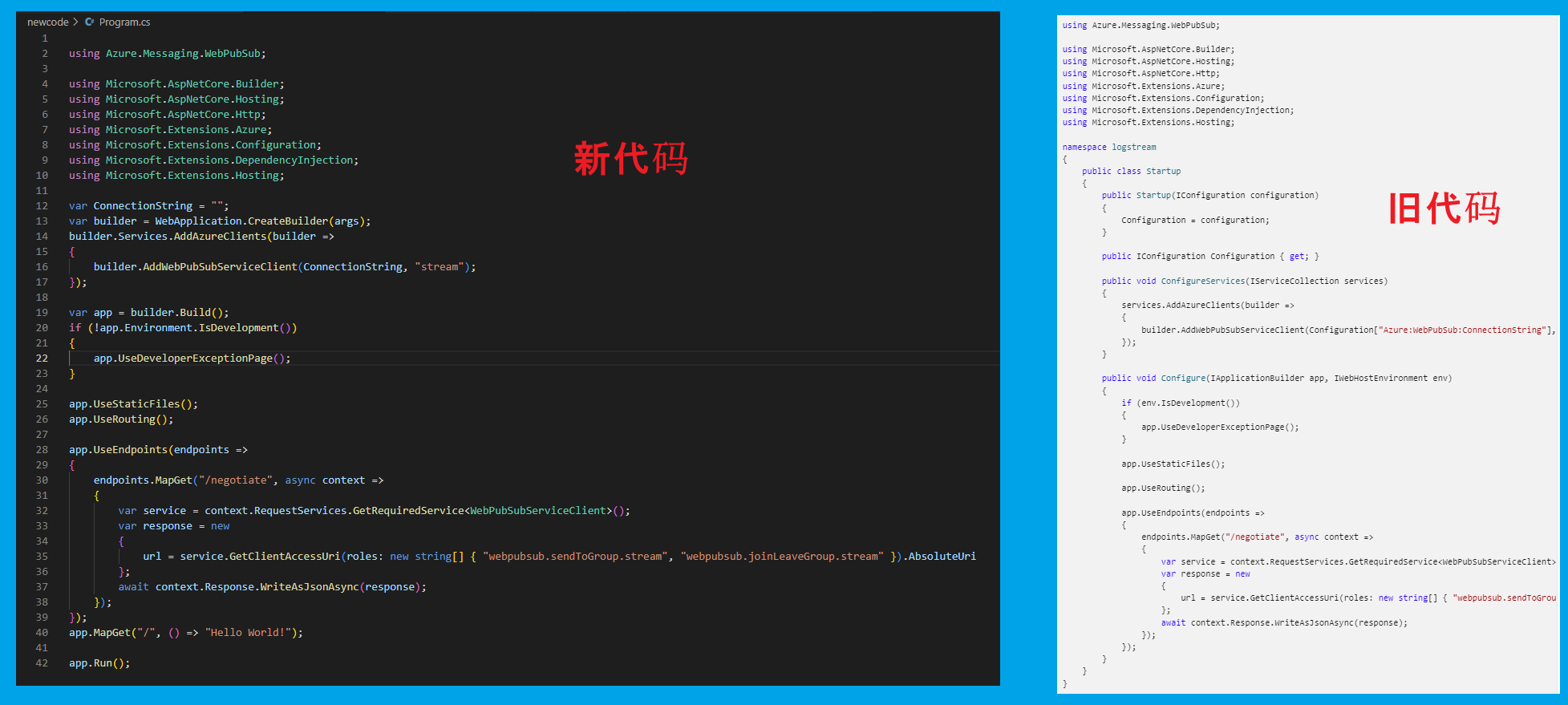Screen dimensions: 1568x705
Task: Click "public class Startup" in the old code
Action: click(1131, 172)
